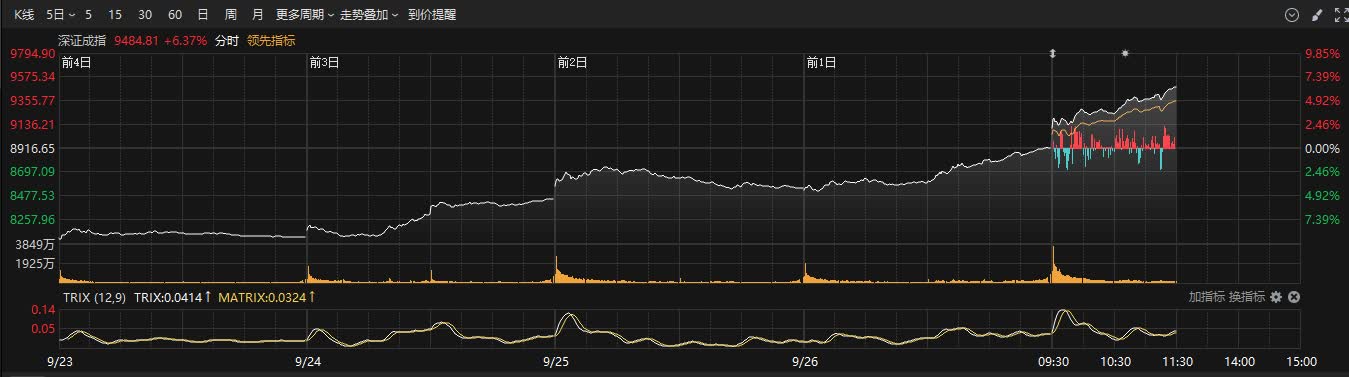Click the 14:00 time label
Screen dimensions: 1349x377
(x=1239, y=361)
